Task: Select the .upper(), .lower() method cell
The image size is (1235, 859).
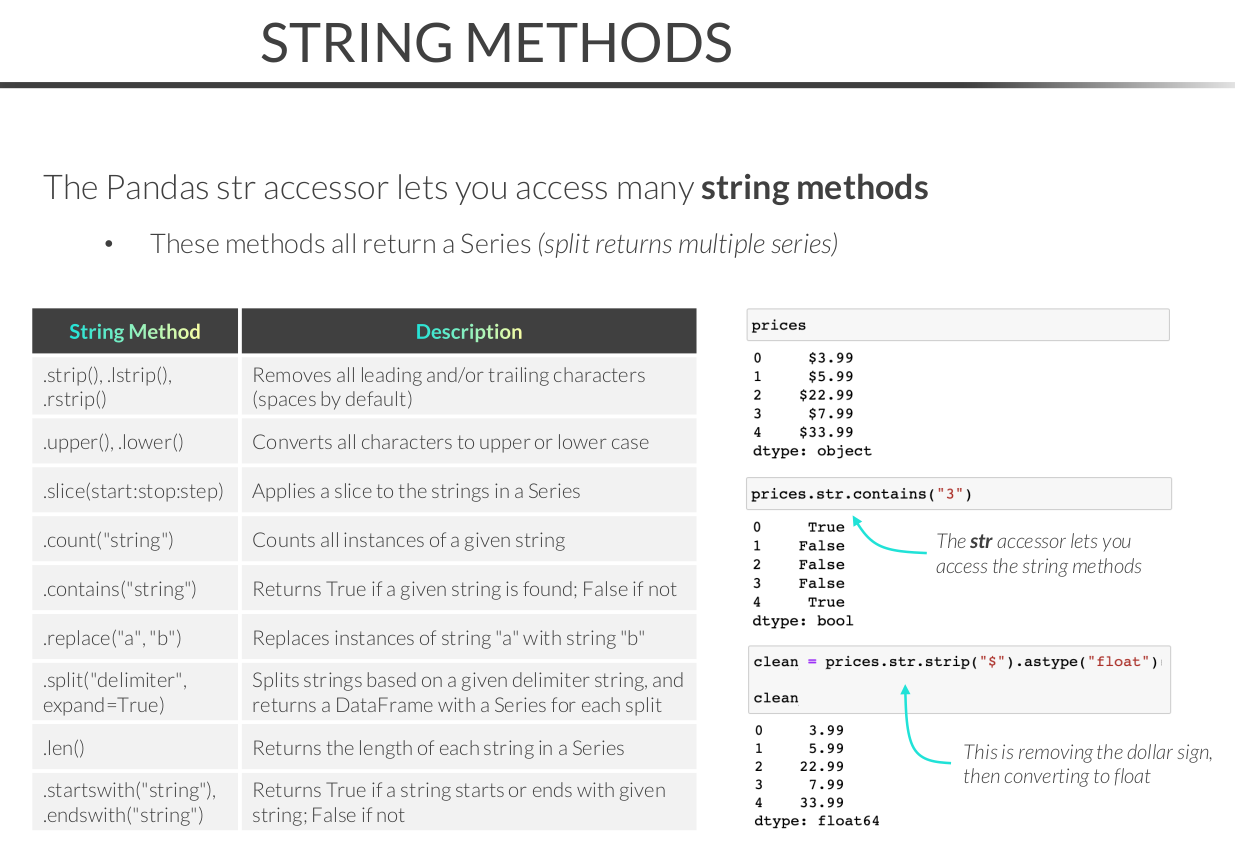Action: point(135,442)
